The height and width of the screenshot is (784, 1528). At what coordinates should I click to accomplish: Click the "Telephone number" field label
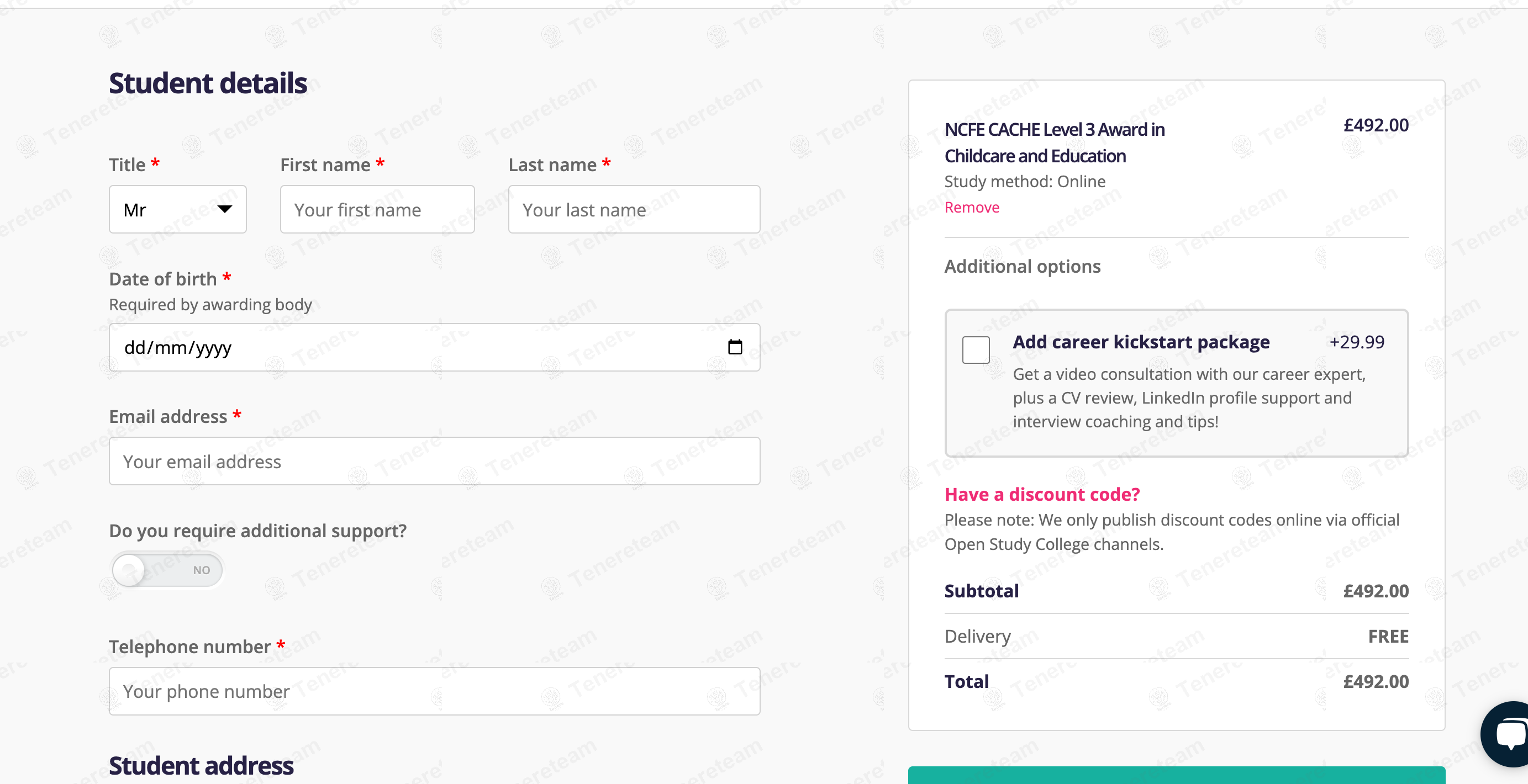pyautogui.click(x=190, y=647)
